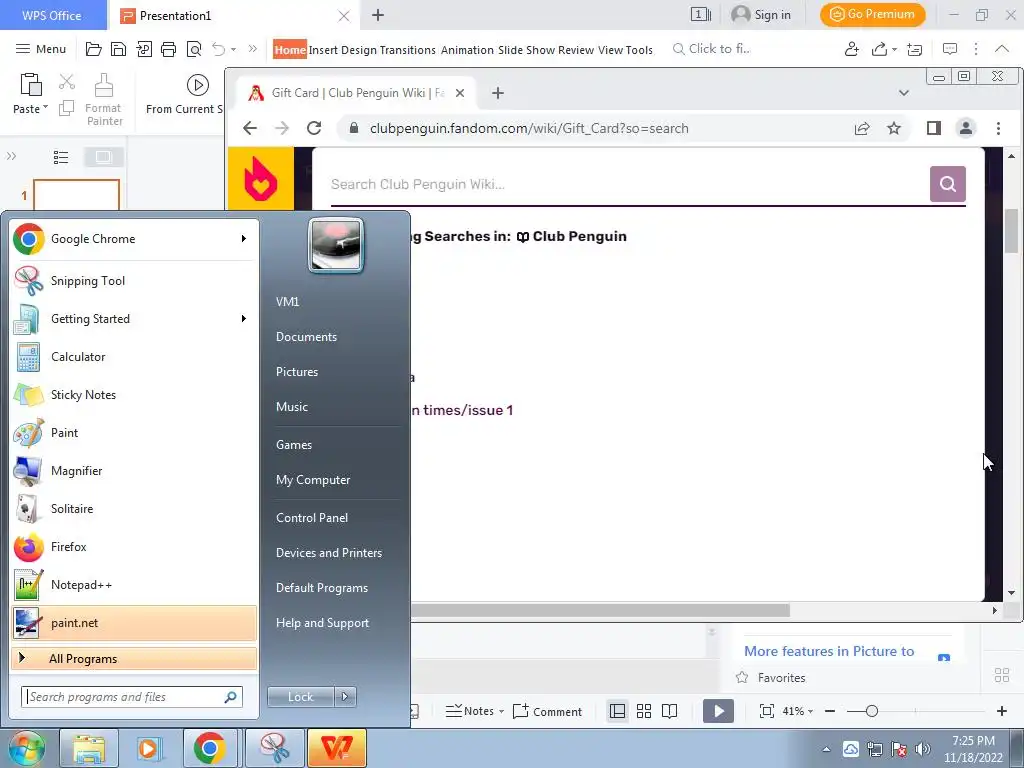Image resolution: width=1024 pixels, height=768 pixels.
Task: Go back in Chrome browser
Action: coord(250,128)
